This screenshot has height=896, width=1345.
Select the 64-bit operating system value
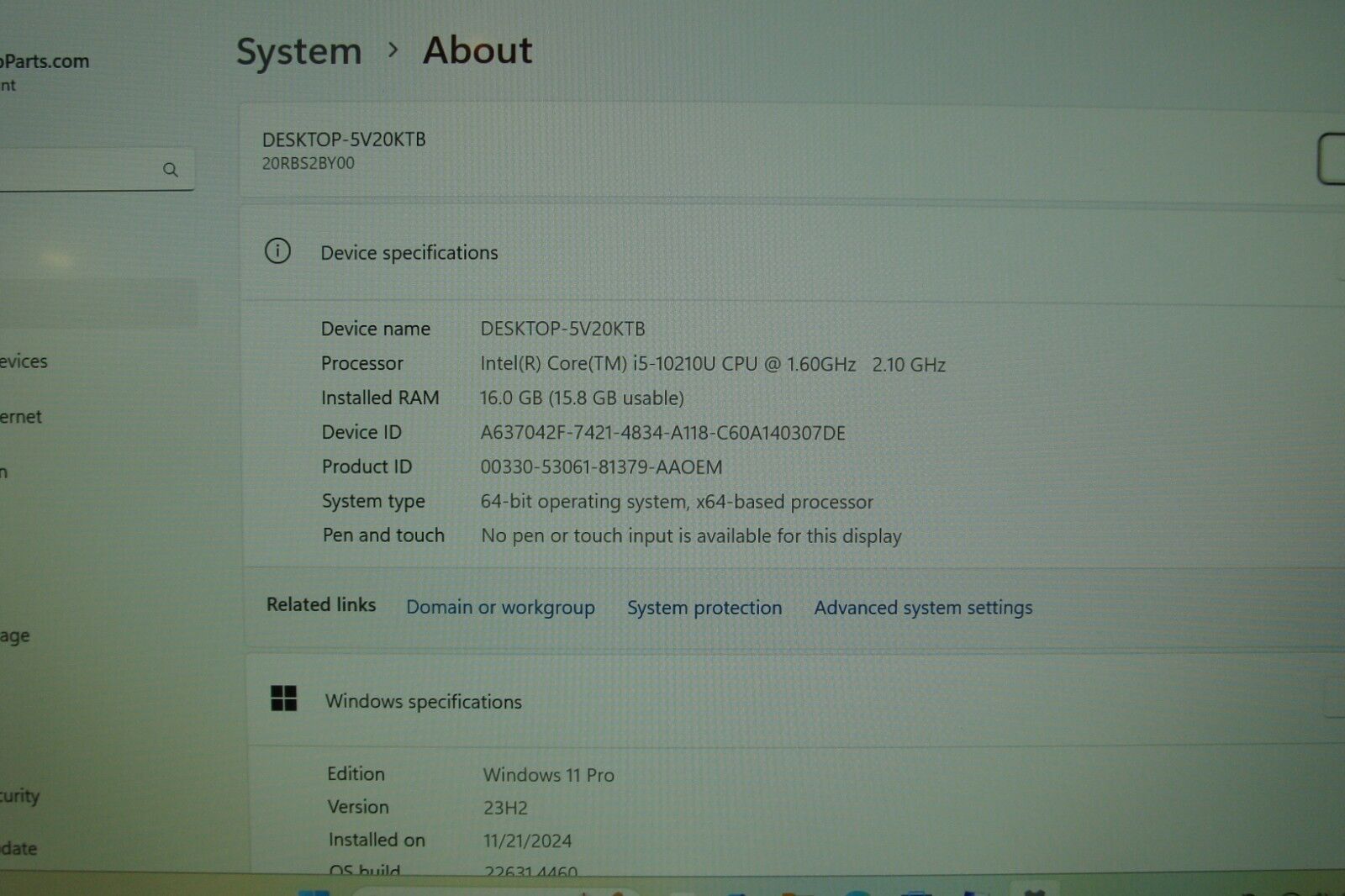677,502
